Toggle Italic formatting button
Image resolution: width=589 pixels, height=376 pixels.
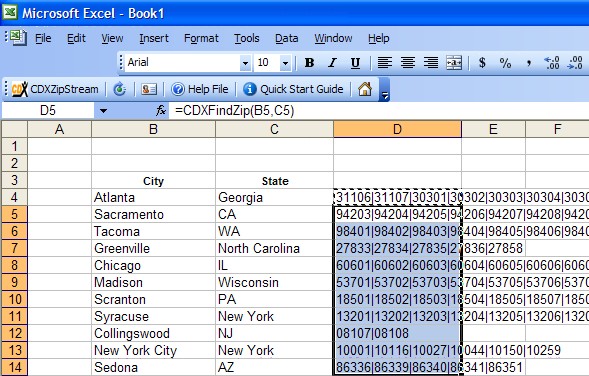pos(332,63)
